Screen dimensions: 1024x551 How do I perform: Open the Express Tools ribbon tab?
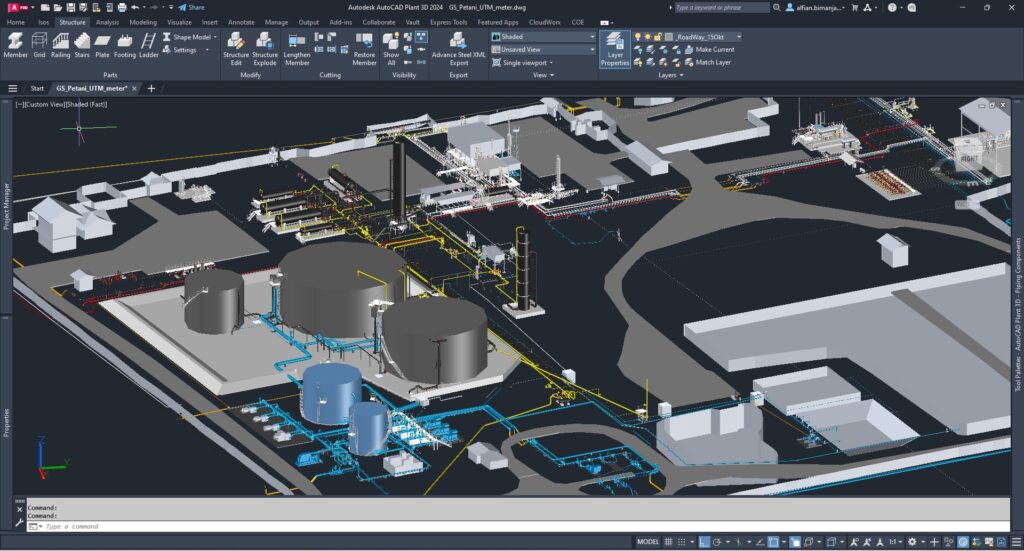[x=448, y=22]
